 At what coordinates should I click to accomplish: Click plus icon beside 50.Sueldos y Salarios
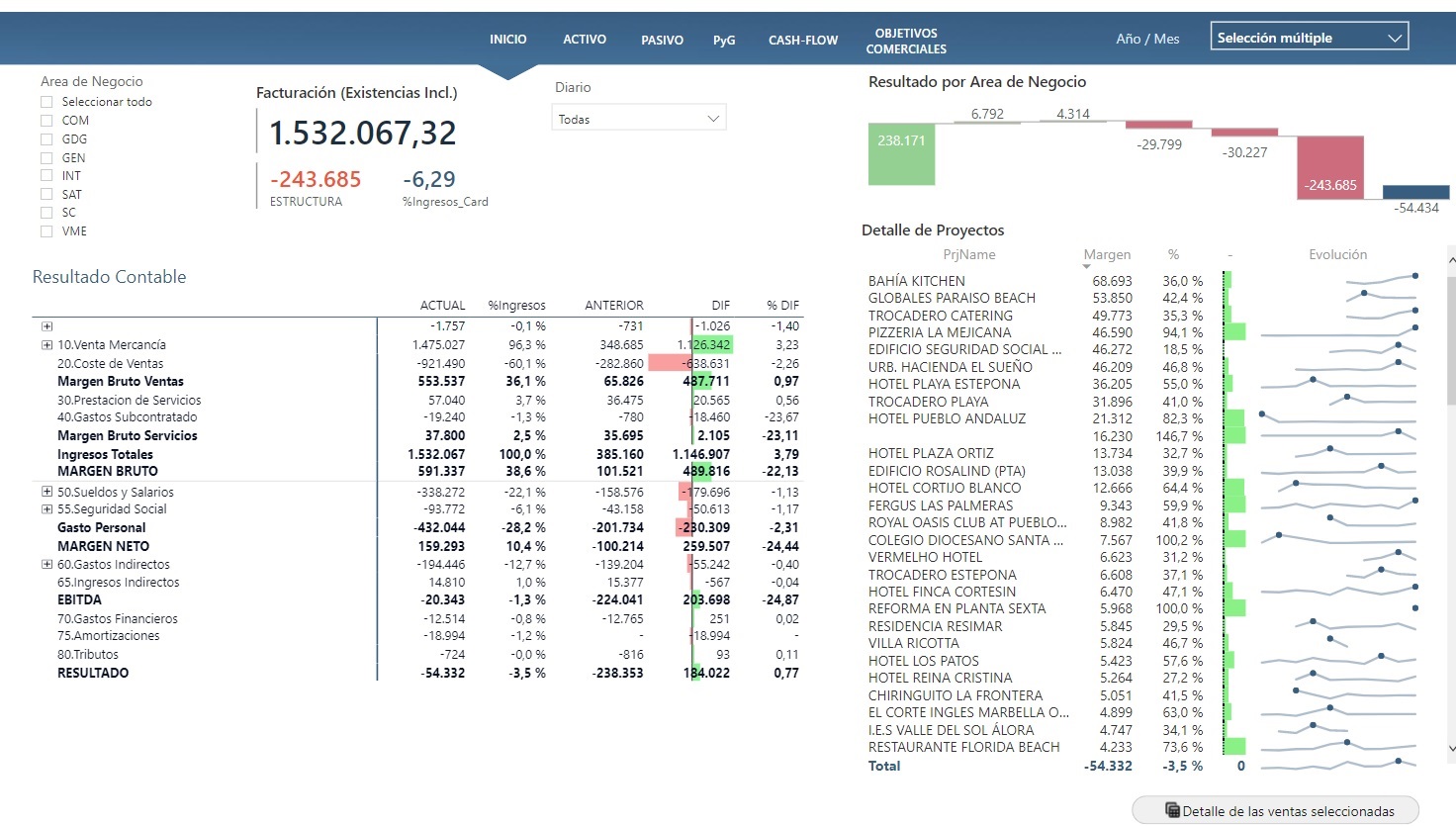tap(46, 492)
